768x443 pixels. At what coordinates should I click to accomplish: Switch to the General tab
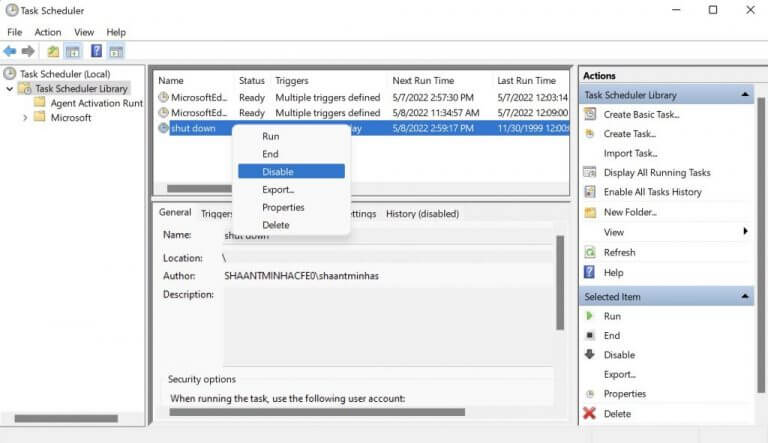pyautogui.click(x=175, y=212)
